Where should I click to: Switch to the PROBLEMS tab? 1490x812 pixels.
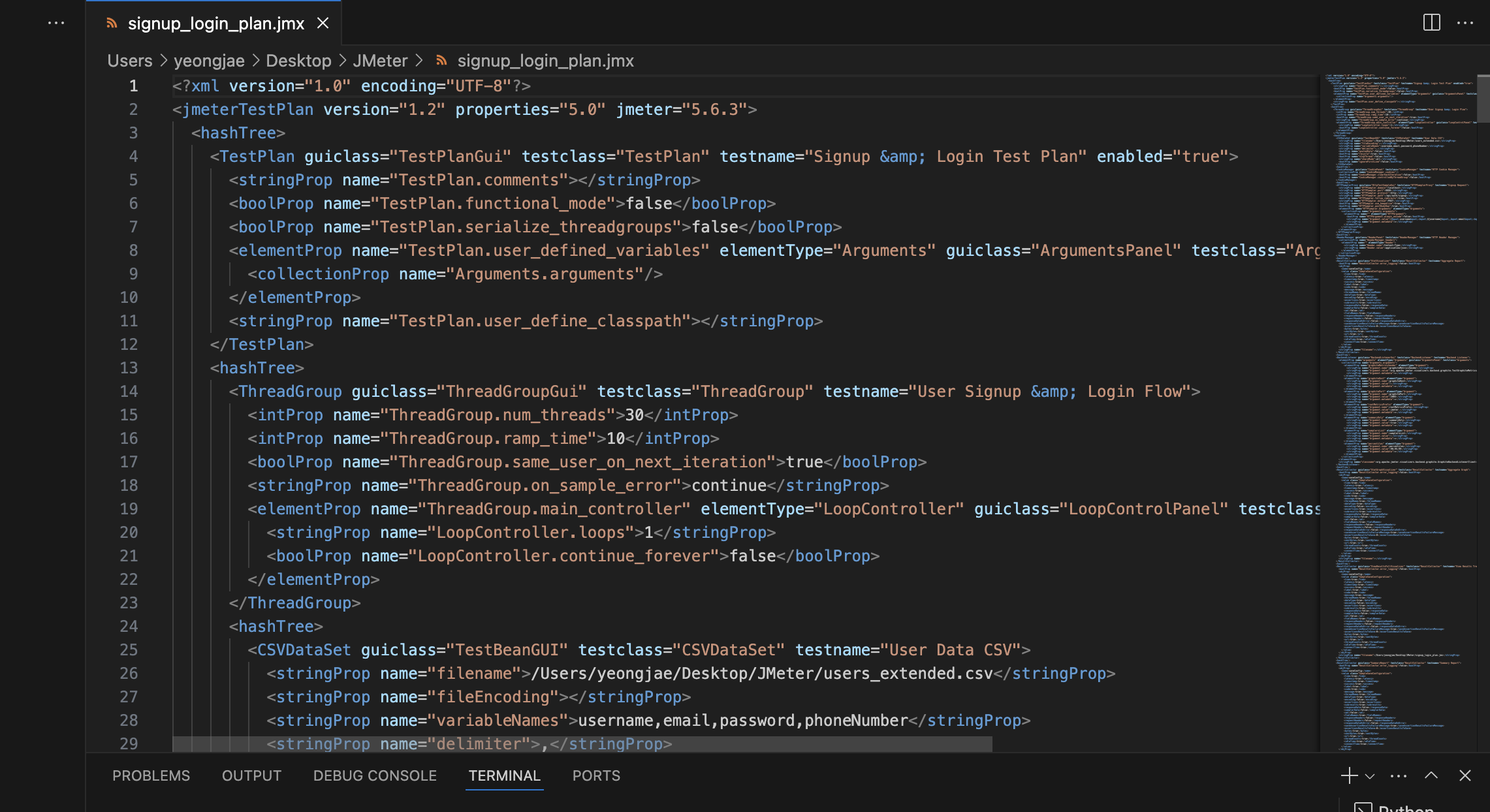151,775
